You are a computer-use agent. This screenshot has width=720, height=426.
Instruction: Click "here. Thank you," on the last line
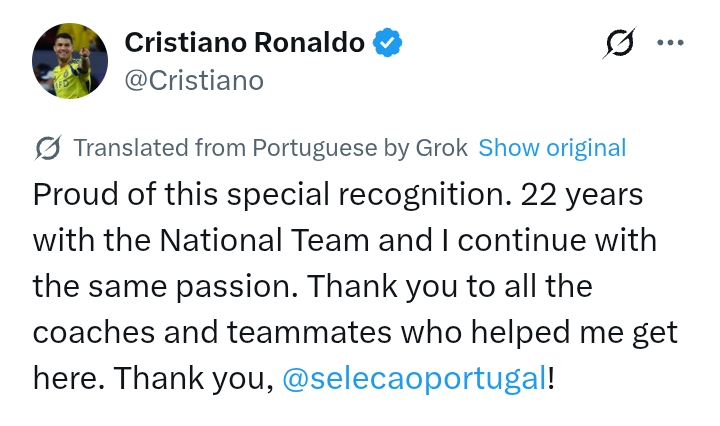(151, 379)
